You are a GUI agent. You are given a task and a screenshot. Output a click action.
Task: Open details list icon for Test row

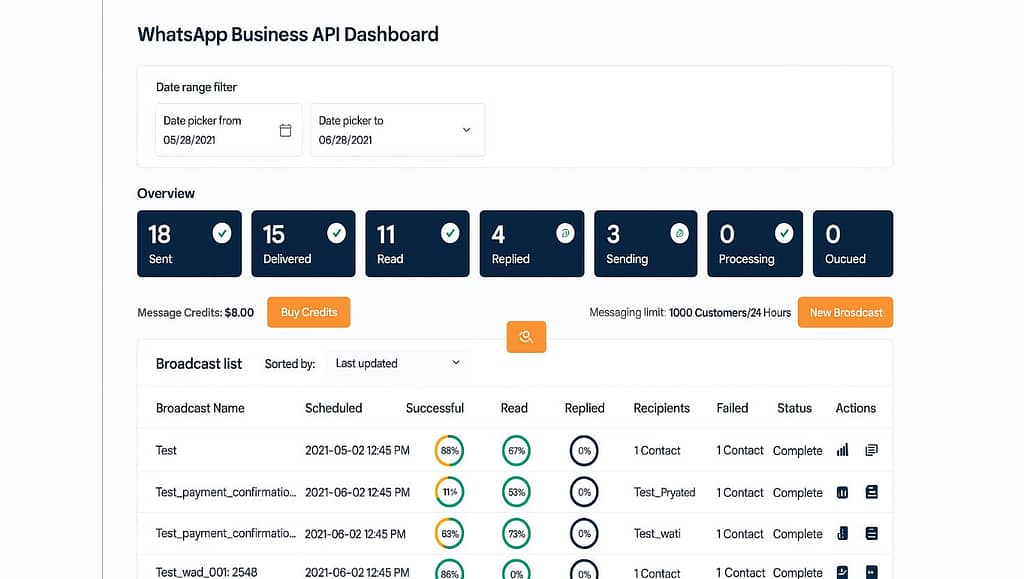[x=871, y=450]
